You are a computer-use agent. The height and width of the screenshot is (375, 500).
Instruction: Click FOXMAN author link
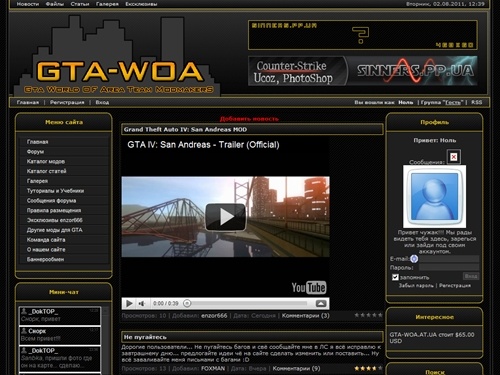pyautogui.click(x=213, y=369)
